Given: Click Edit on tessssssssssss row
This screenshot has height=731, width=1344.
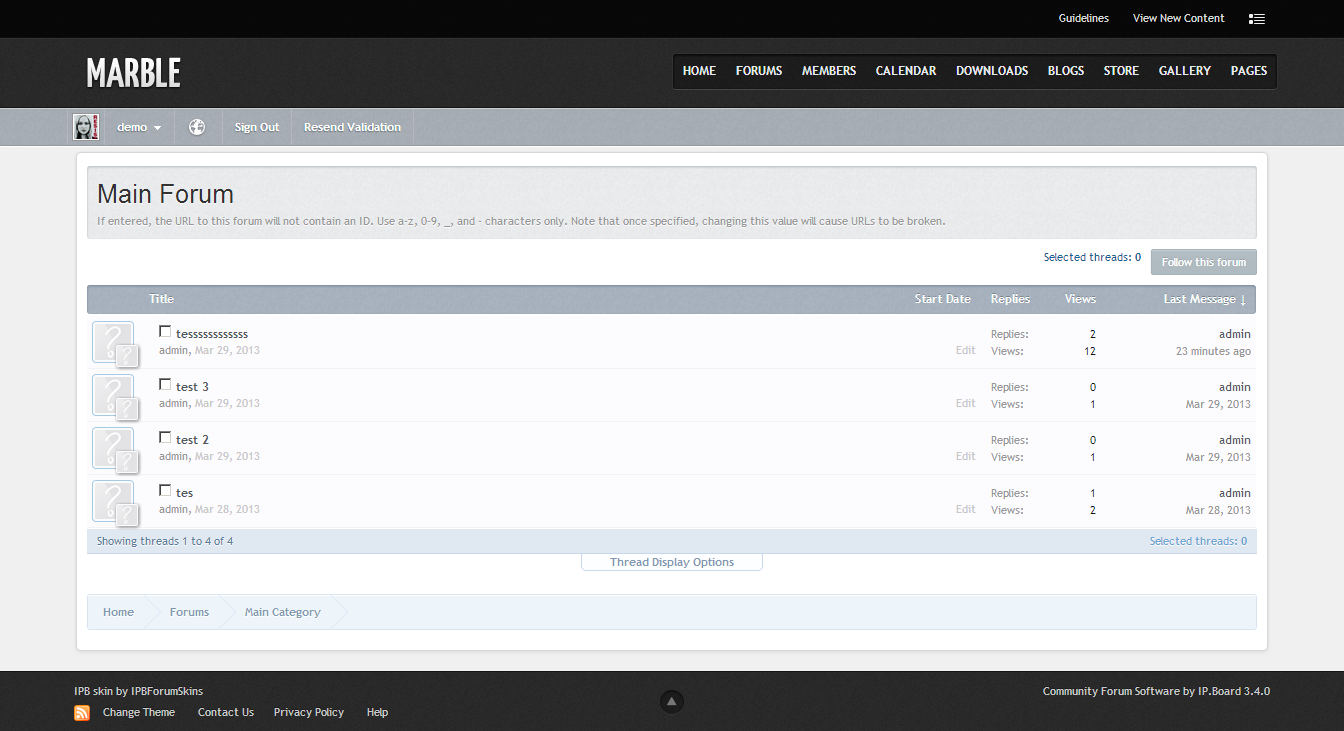Looking at the screenshot, I should coord(965,351).
